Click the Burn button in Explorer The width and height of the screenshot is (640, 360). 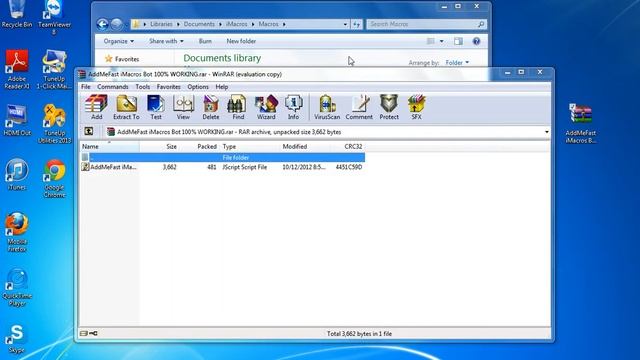(205, 41)
